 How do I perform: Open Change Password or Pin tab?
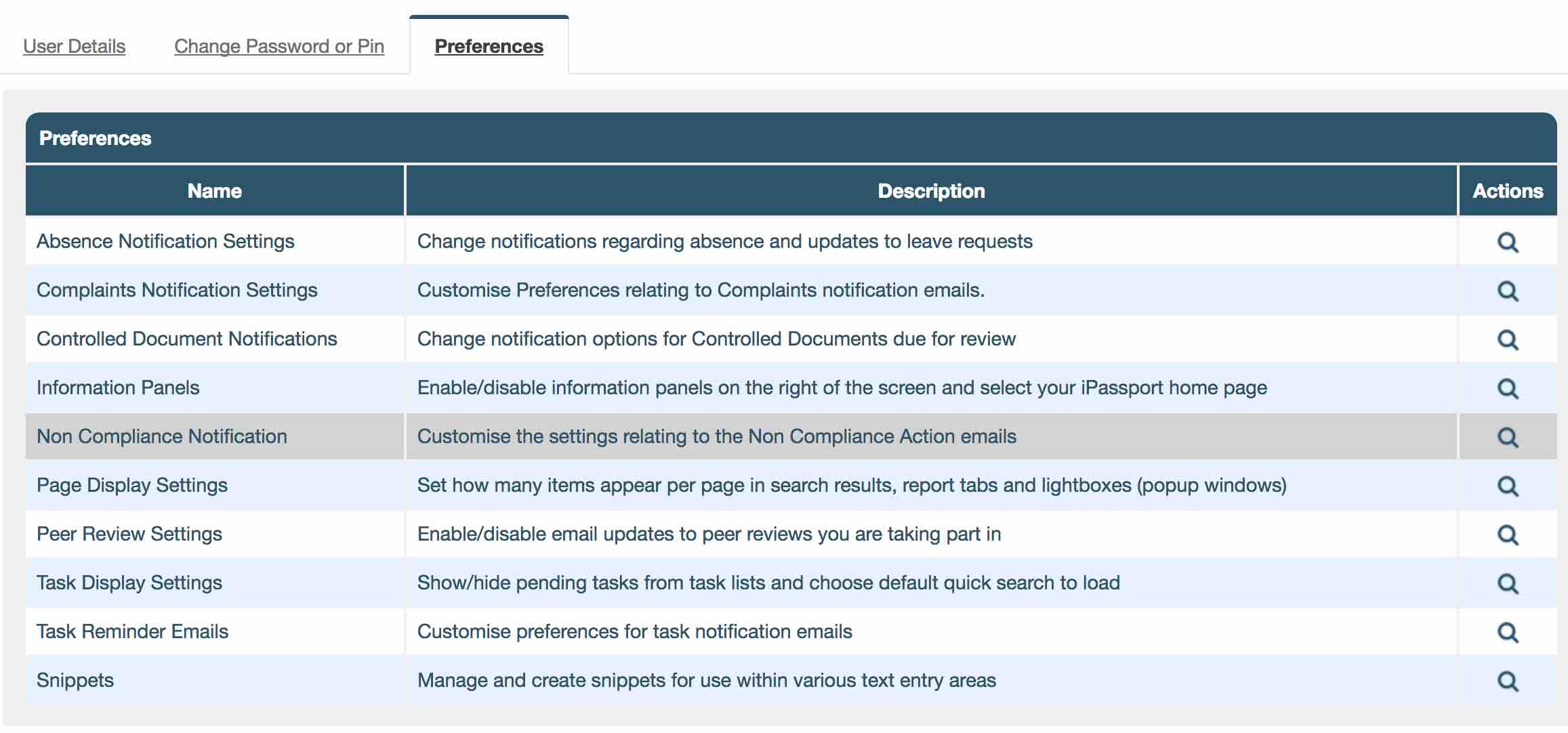[x=279, y=46]
